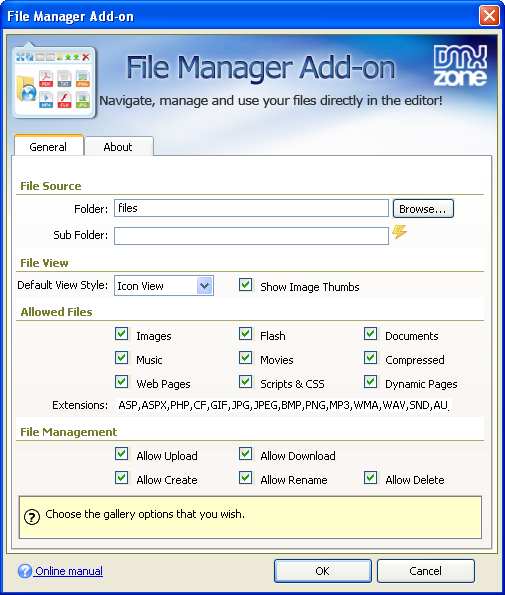
Task: Click the File Manager Add-on logo thumbnail
Action: (54, 82)
